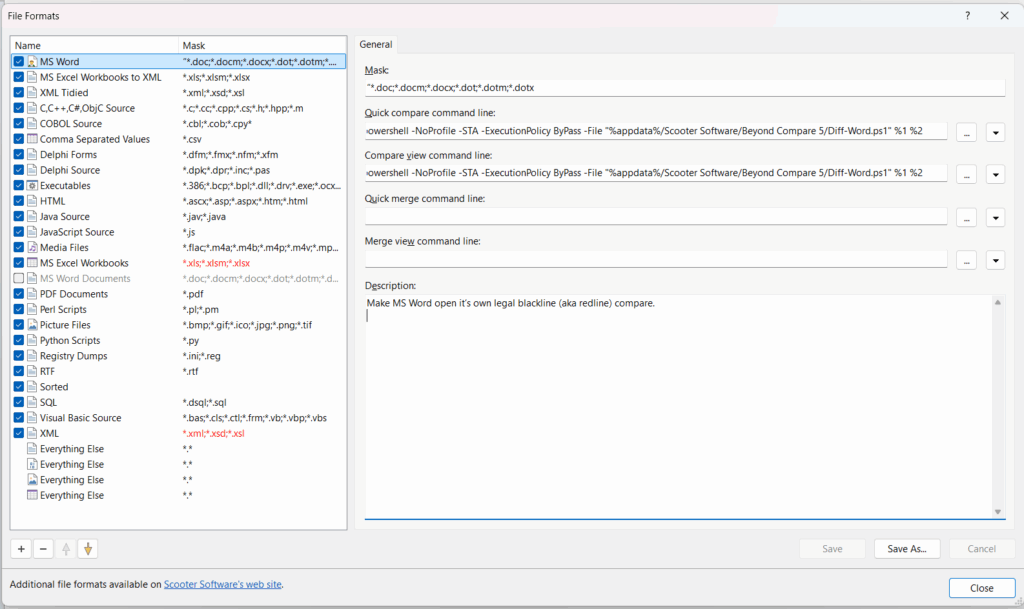This screenshot has height=609, width=1024.
Task: Open Merge view command line dropdown
Action: pos(995,260)
